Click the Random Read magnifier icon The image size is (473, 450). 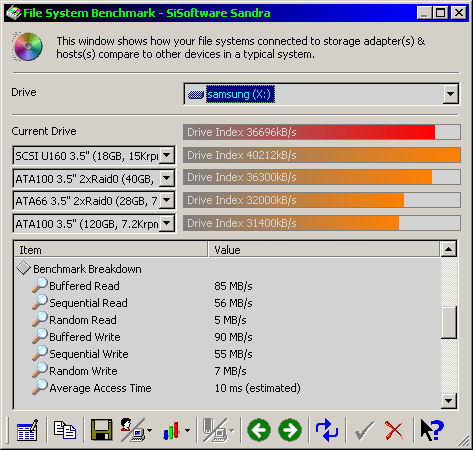coord(40,319)
